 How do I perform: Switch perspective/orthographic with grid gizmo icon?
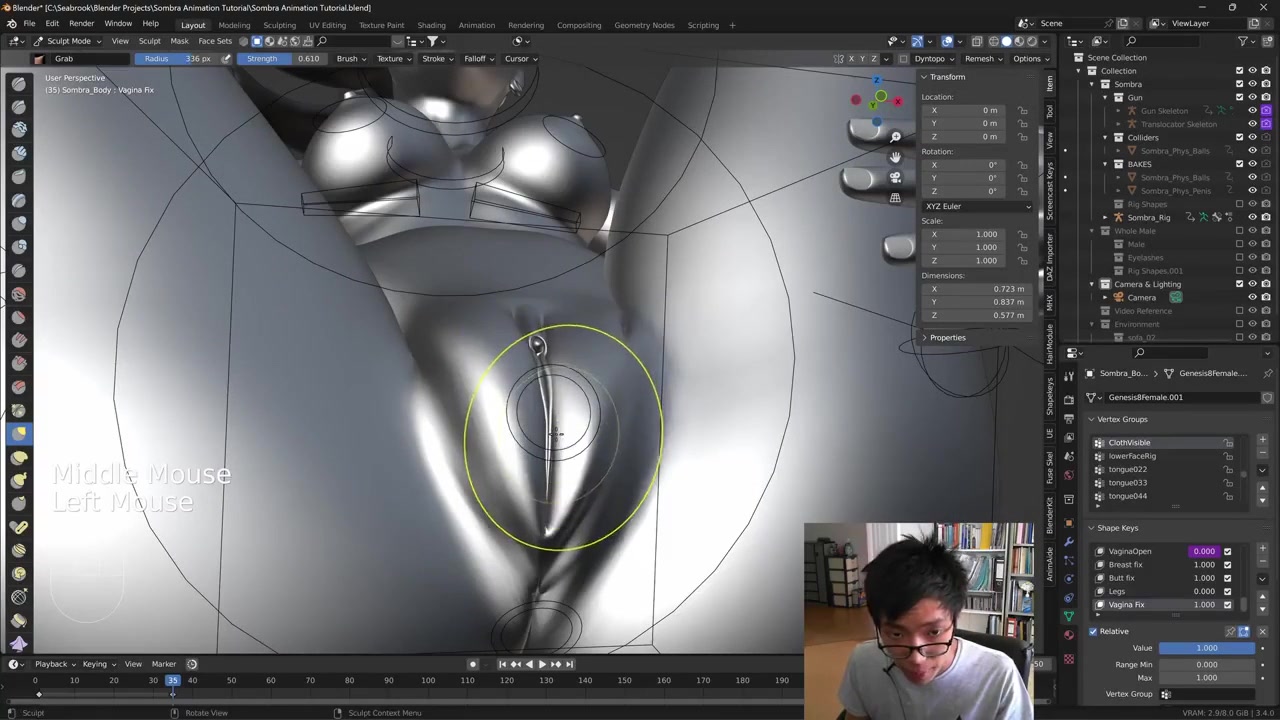coord(895,198)
